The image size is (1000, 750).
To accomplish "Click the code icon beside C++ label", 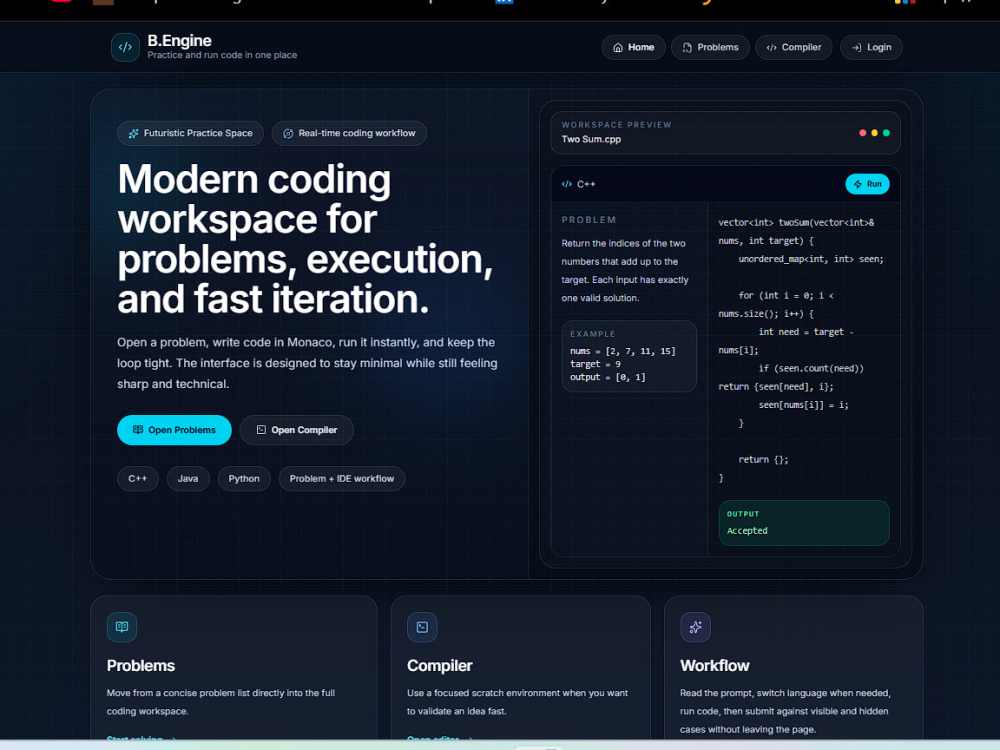I will 566,184.
